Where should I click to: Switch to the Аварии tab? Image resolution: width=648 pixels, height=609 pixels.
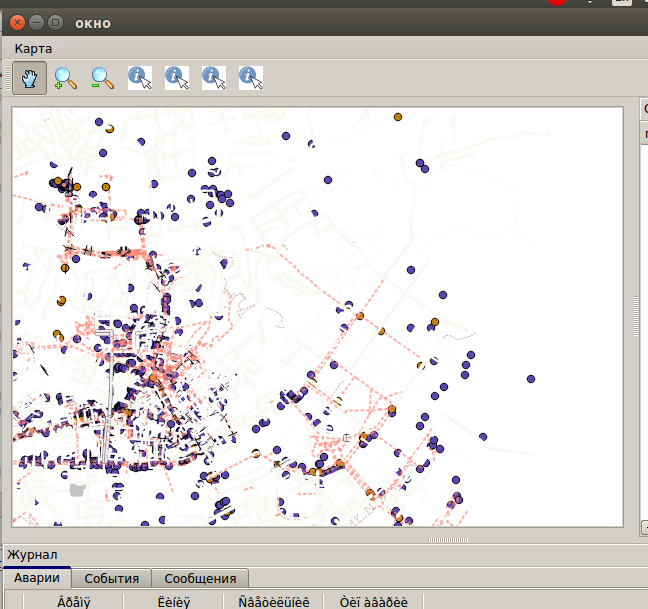pyautogui.click(x=36, y=578)
